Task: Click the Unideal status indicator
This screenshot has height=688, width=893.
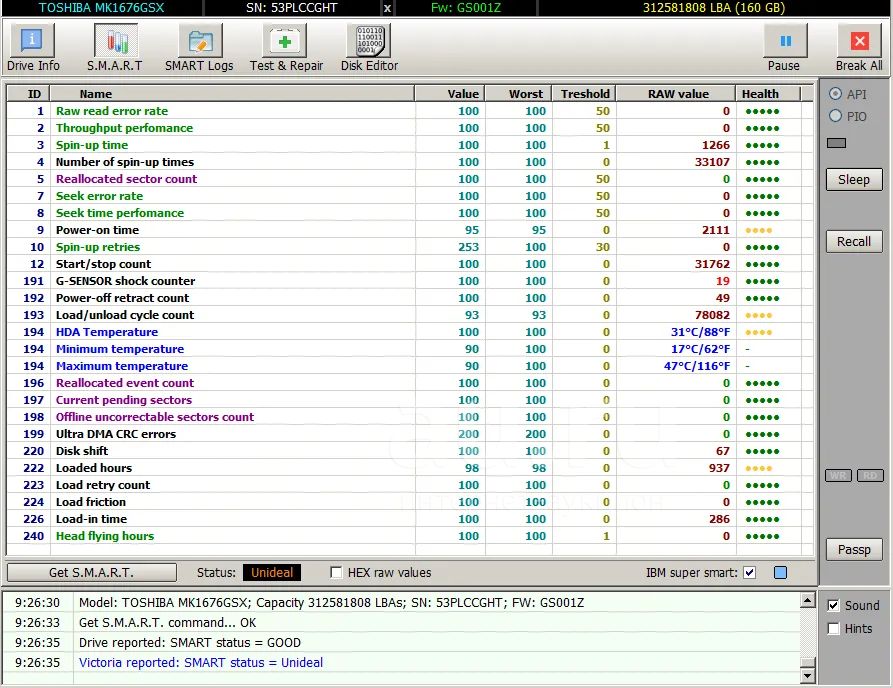Action: point(272,572)
